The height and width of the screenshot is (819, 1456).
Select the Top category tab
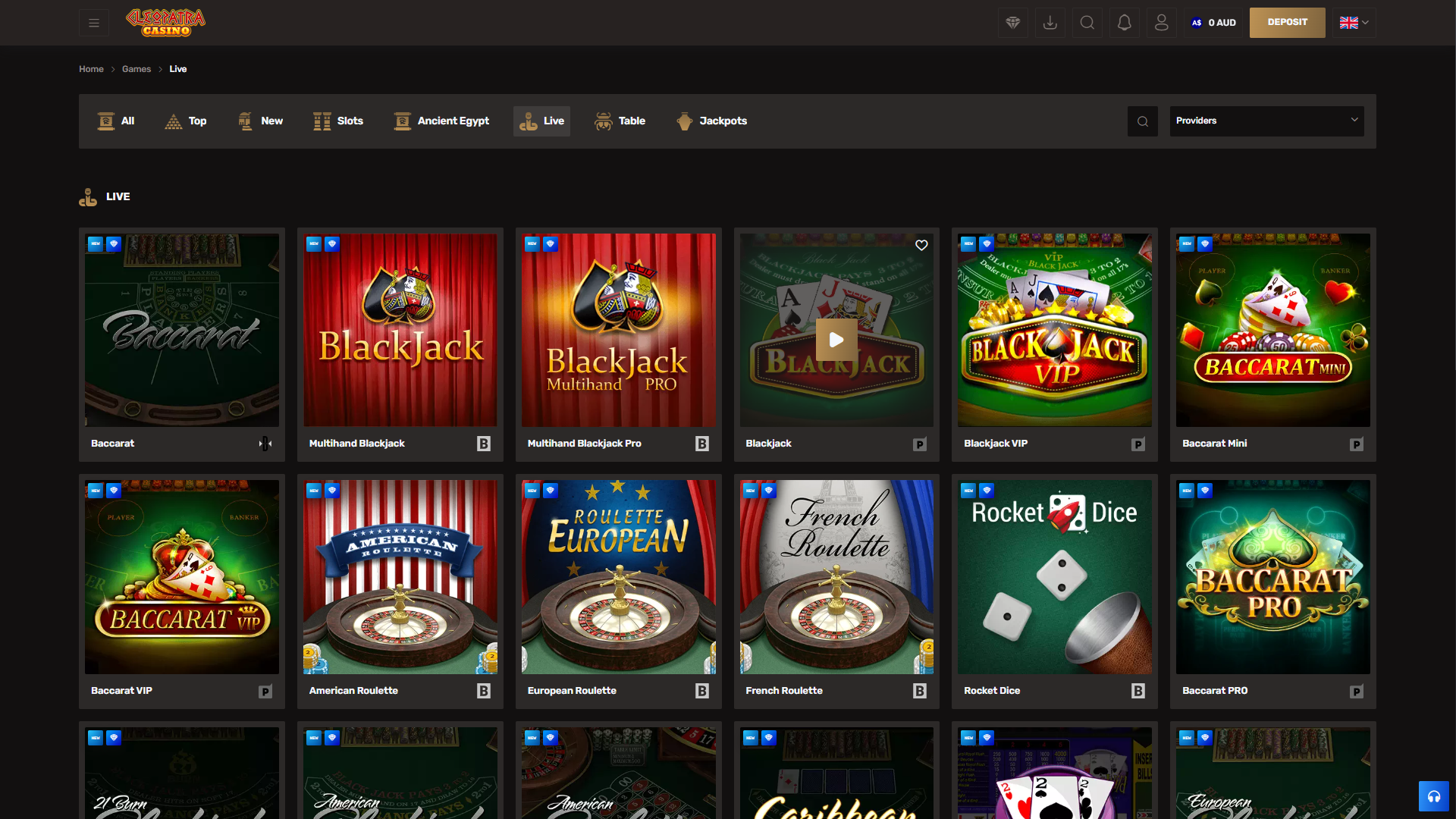click(186, 121)
